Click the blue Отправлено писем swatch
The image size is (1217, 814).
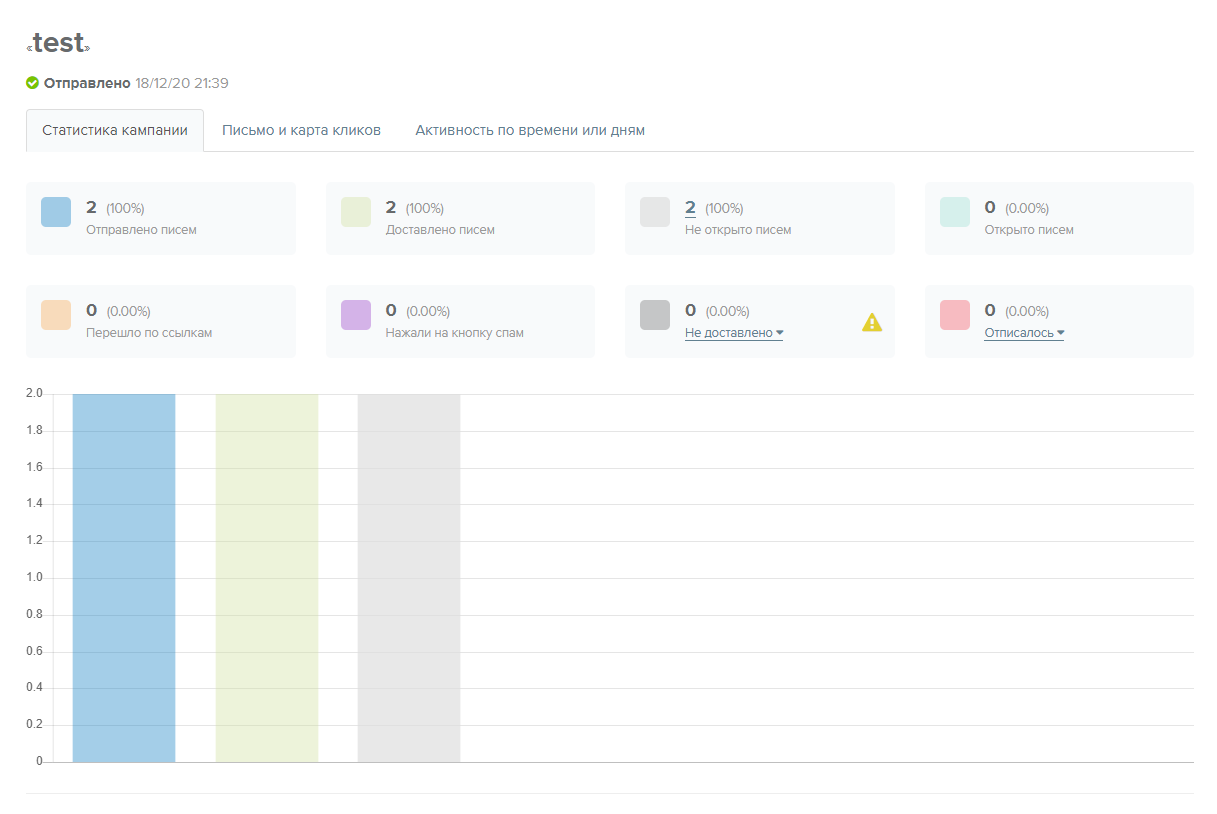[56, 212]
